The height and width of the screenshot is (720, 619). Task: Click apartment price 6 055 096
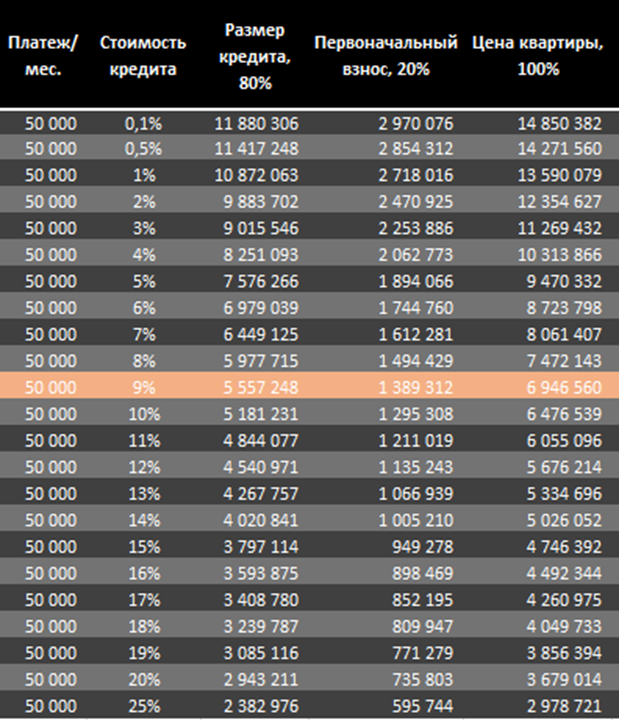tap(564, 441)
